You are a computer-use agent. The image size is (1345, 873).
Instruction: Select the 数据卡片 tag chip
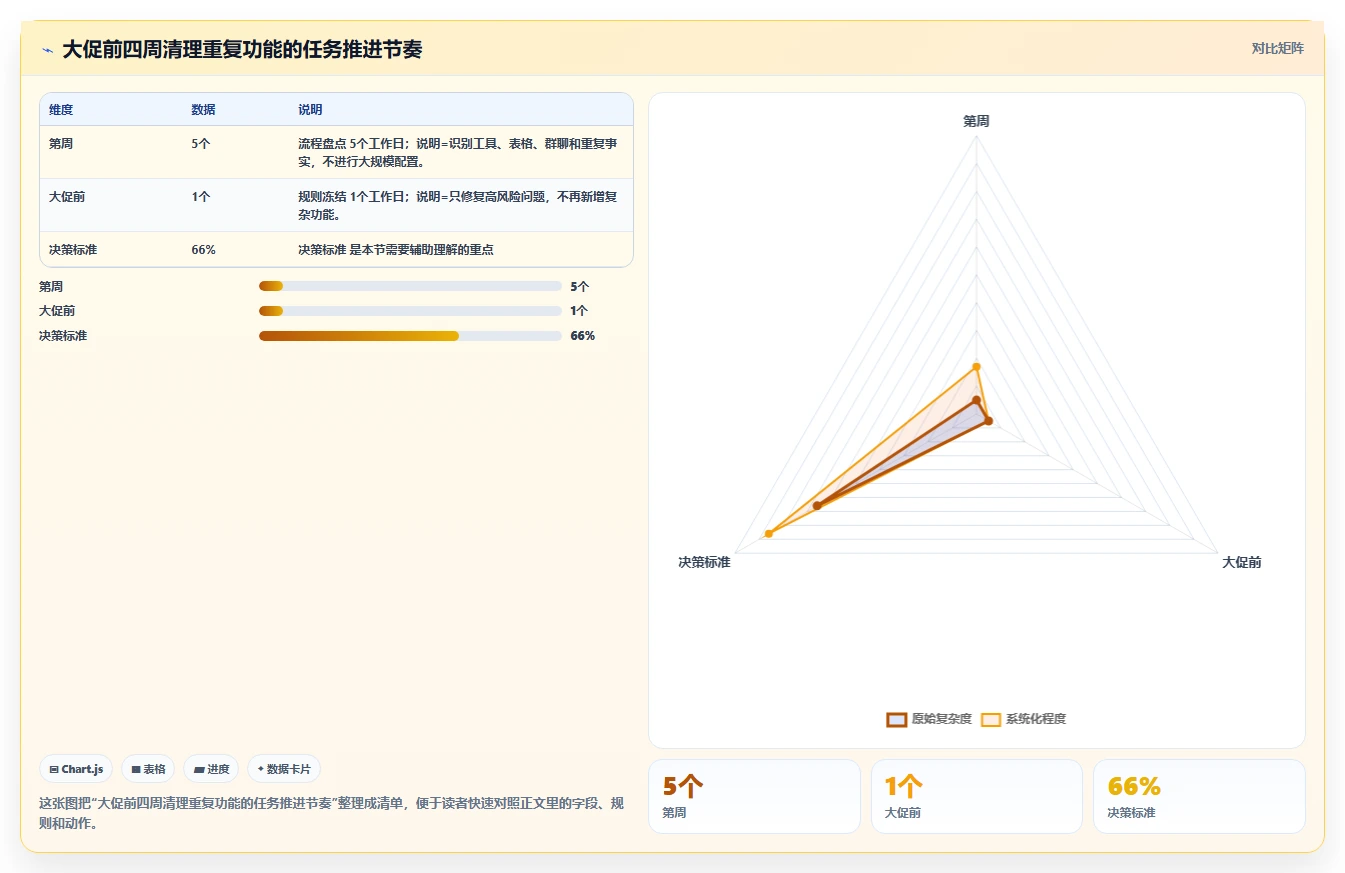tap(284, 769)
